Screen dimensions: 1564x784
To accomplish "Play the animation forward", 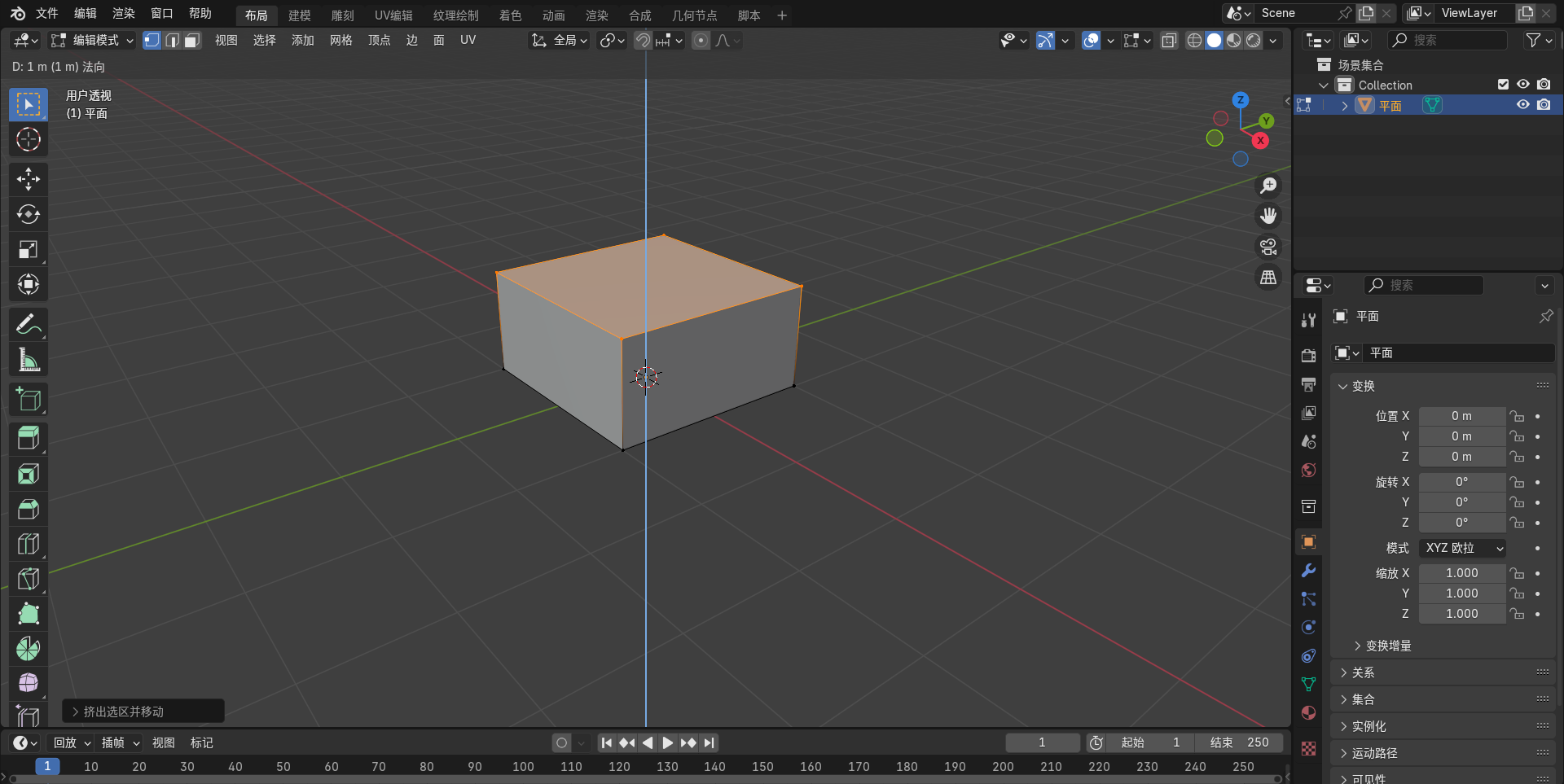I will pos(667,742).
